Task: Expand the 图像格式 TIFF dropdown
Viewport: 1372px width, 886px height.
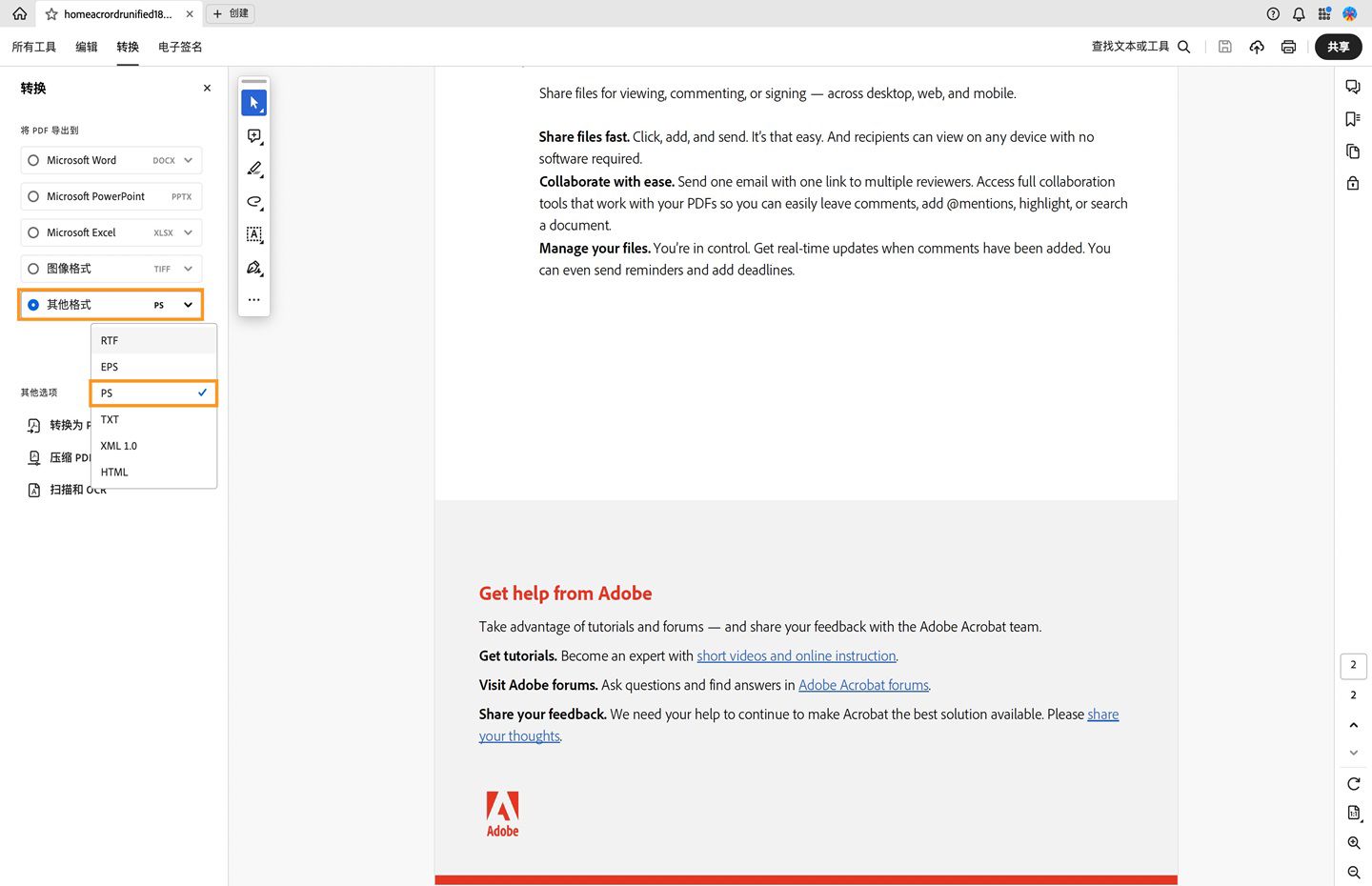Action: click(x=188, y=269)
